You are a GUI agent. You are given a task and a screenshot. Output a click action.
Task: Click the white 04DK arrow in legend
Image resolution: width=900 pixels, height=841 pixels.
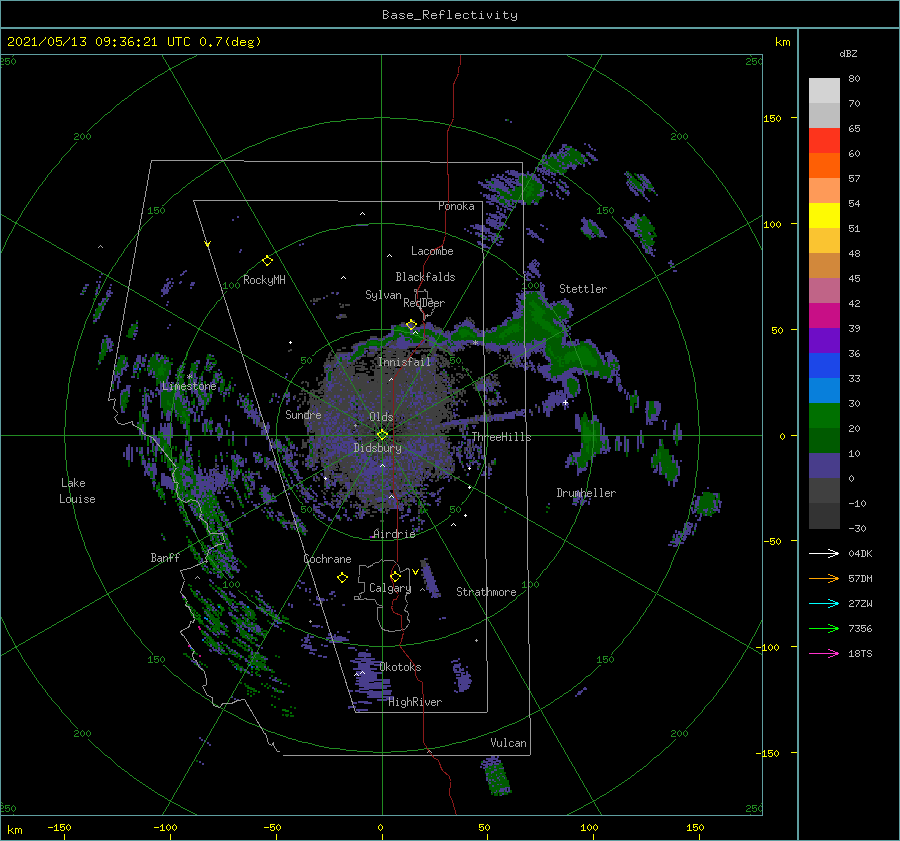tap(824, 553)
